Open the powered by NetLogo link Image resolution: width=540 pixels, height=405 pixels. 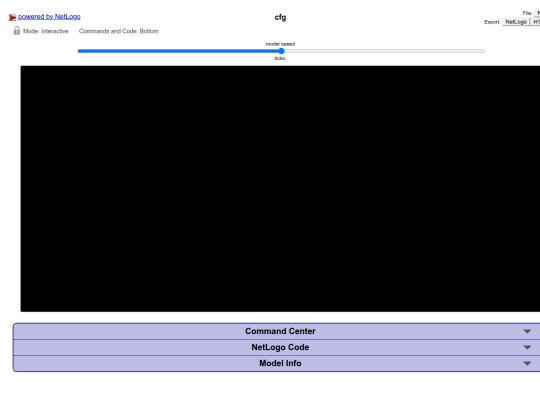coord(49,17)
